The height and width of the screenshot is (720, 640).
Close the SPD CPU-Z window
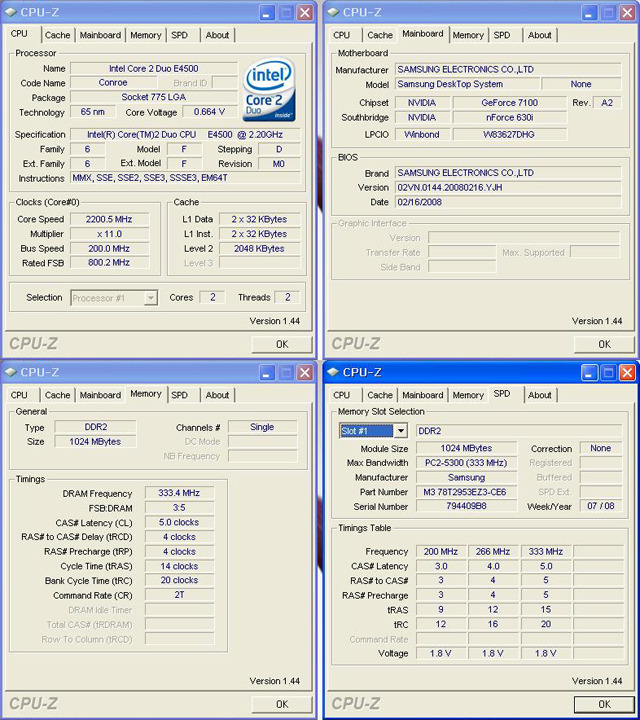627,373
